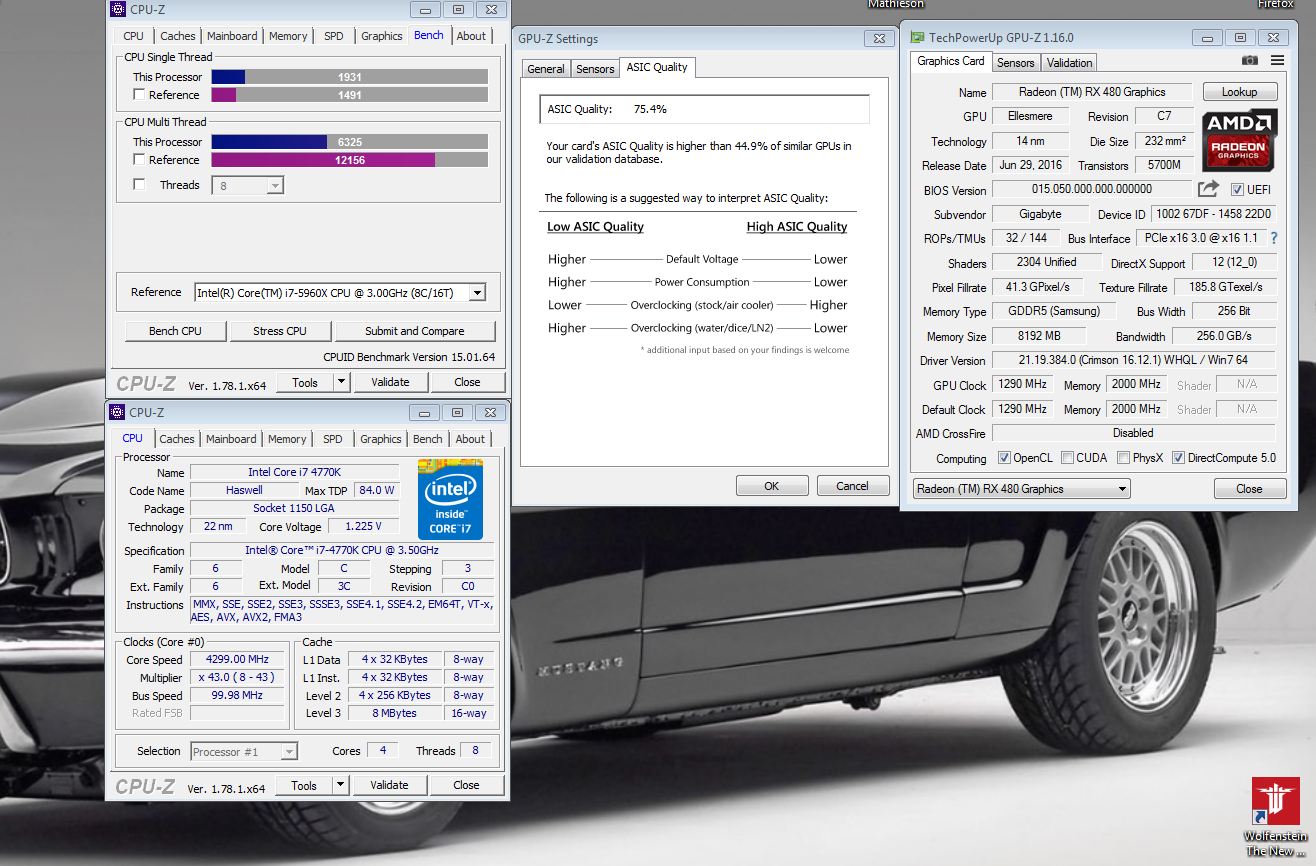Click single thread This Processor bar 1931
This screenshot has width=1316, height=866.
pos(350,77)
